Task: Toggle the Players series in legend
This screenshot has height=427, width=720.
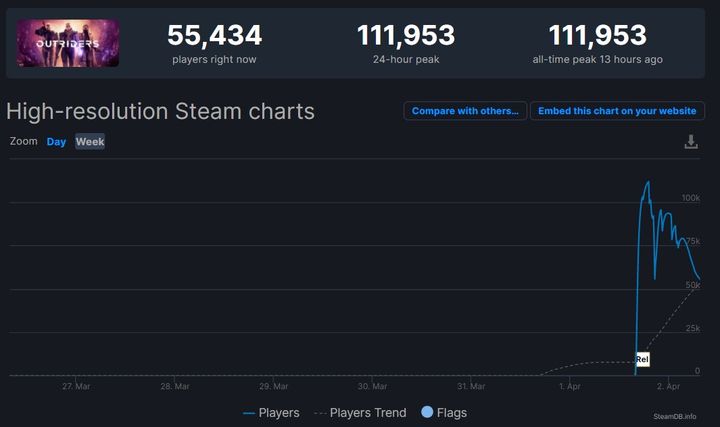Action: coord(271,412)
